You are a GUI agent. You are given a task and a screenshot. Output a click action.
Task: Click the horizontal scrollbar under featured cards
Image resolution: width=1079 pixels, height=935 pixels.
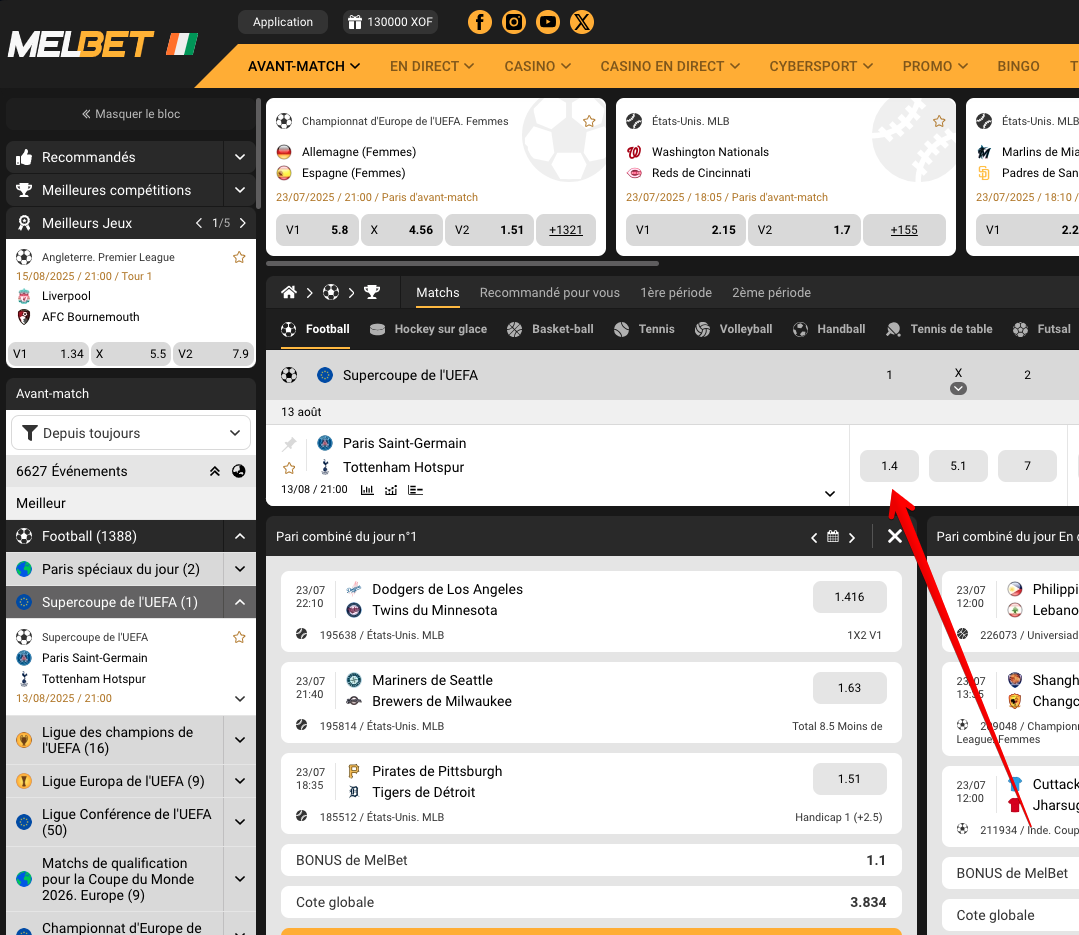(x=462, y=263)
